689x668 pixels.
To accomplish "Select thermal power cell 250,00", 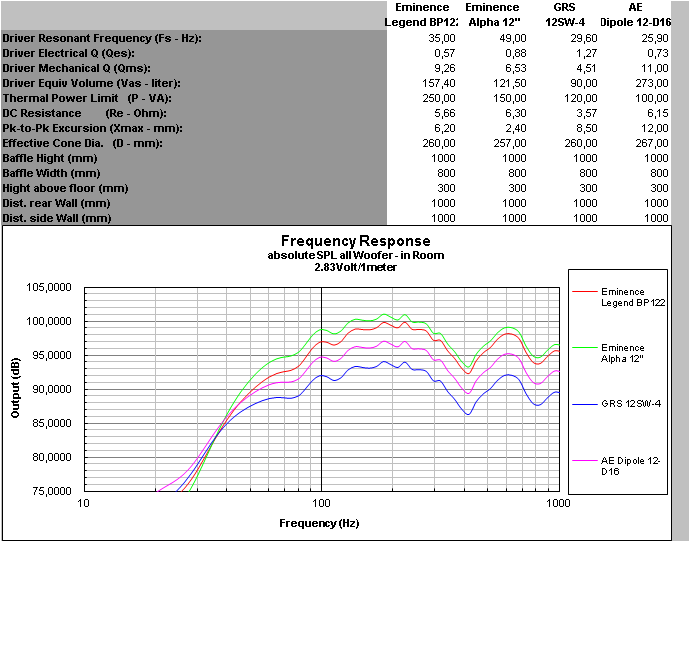I will click(439, 98).
